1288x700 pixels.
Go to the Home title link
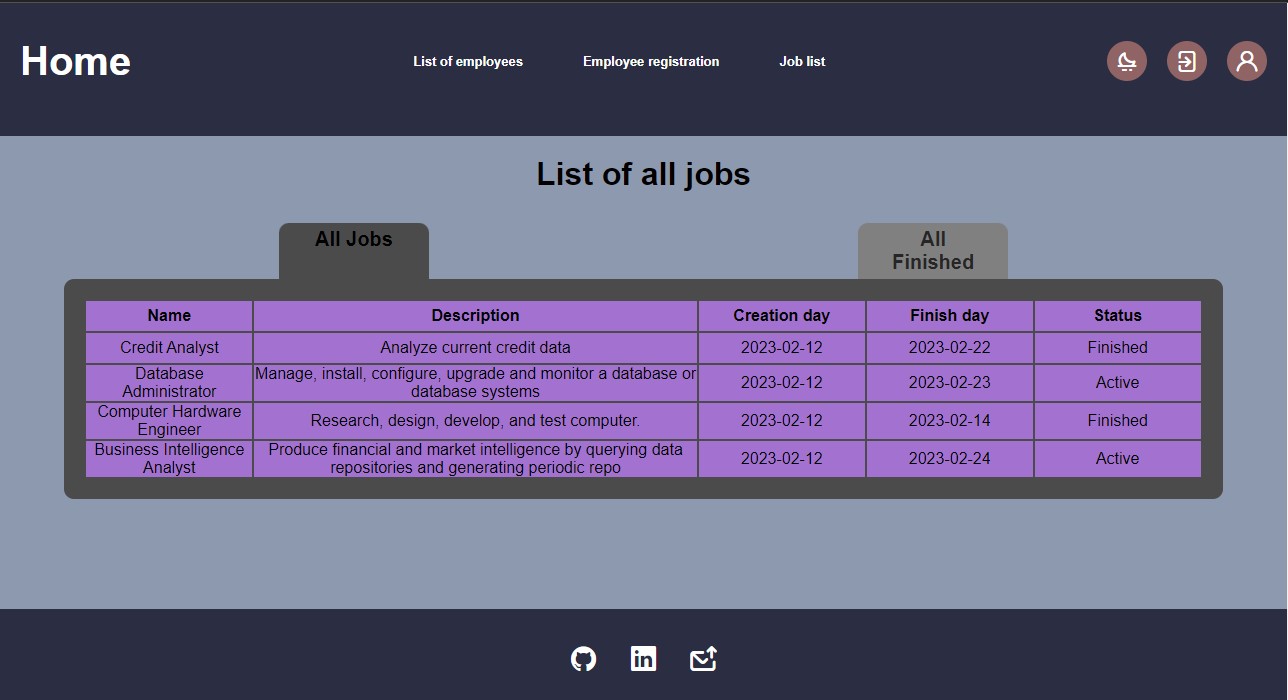76,61
